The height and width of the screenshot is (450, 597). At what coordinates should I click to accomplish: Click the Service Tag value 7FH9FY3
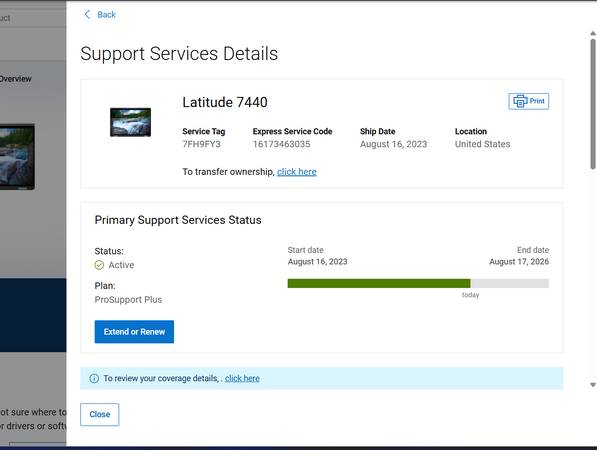201,144
